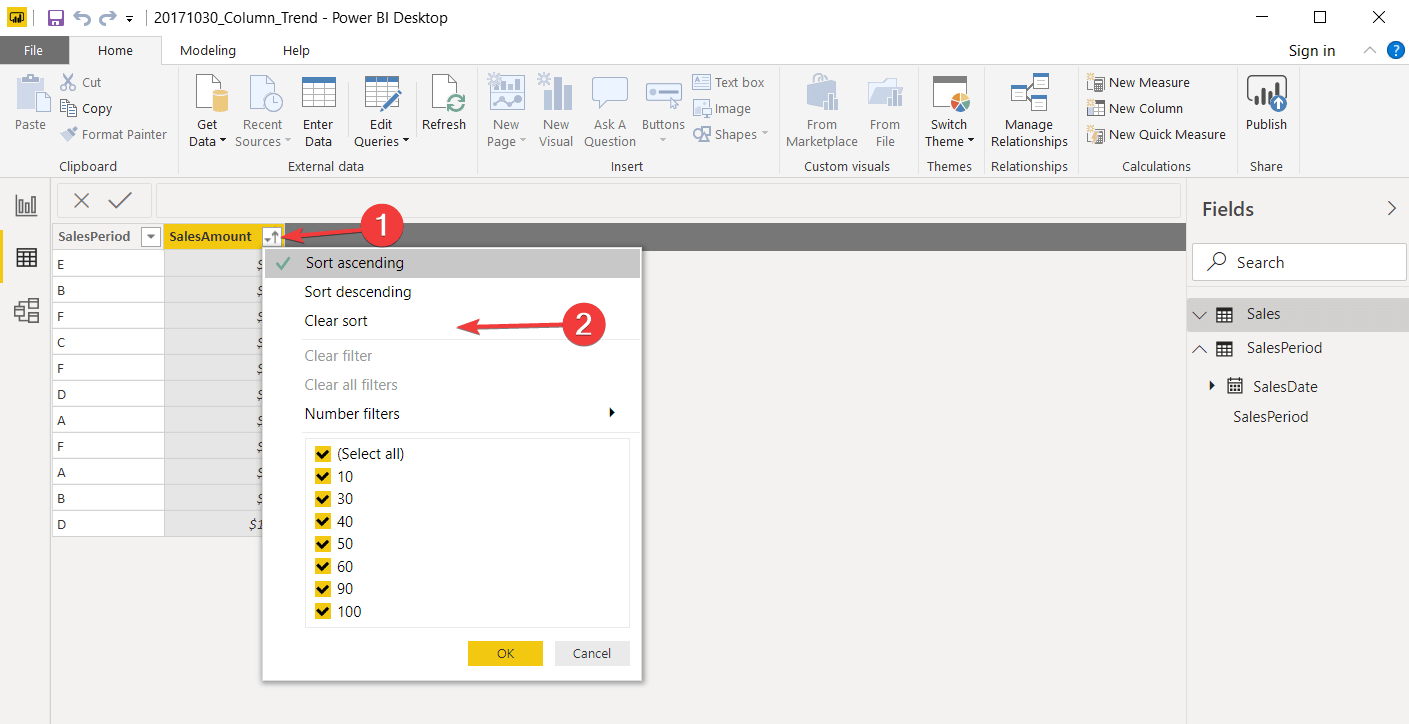Select Sort descending menu option
The height and width of the screenshot is (724, 1409).
358,292
